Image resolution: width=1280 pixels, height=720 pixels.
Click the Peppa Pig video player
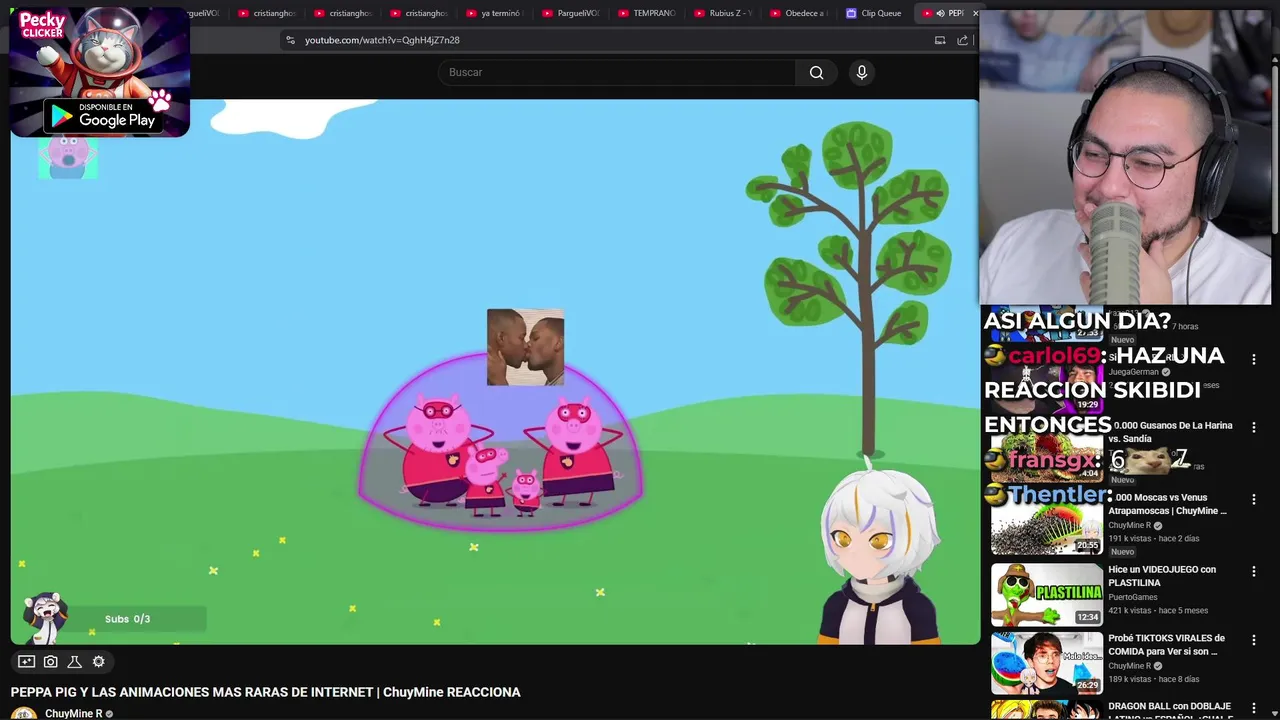click(495, 371)
